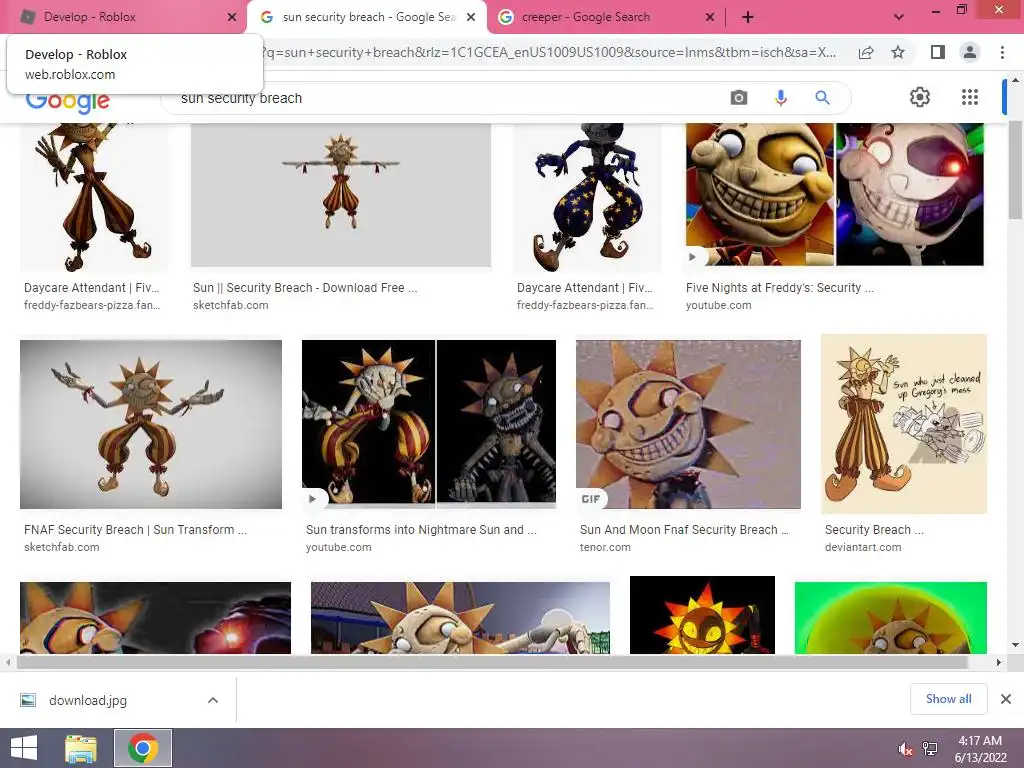
Task: Close the downloads bar
Action: pos(1006,699)
